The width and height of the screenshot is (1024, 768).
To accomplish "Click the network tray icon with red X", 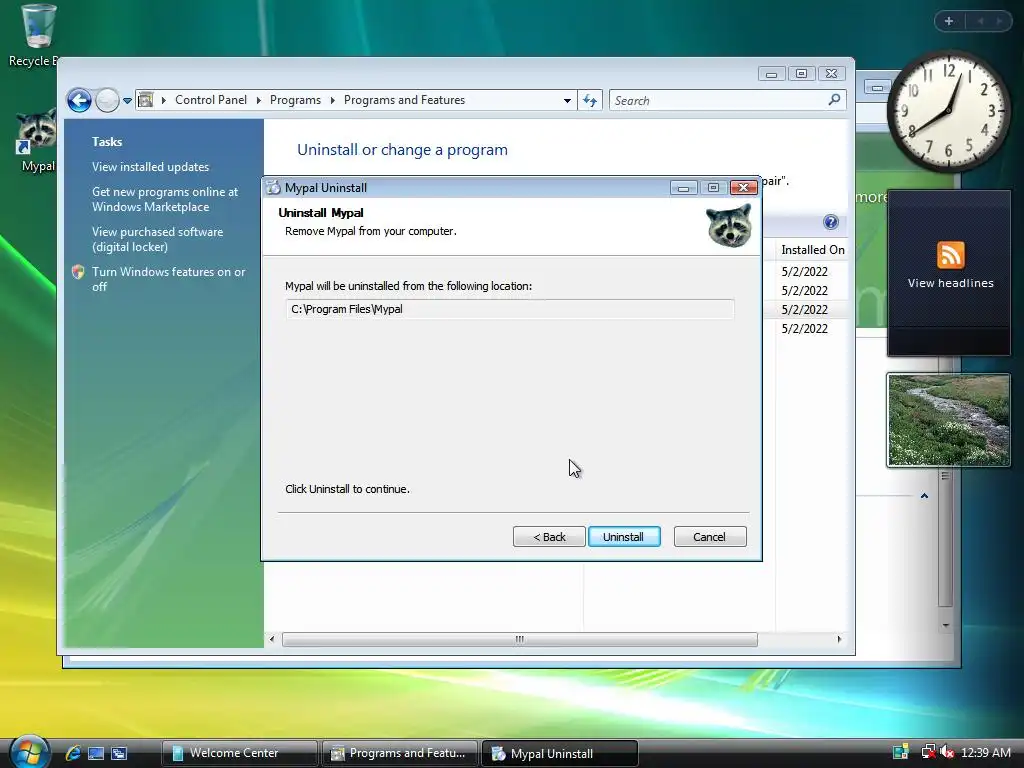I will [x=927, y=752].
